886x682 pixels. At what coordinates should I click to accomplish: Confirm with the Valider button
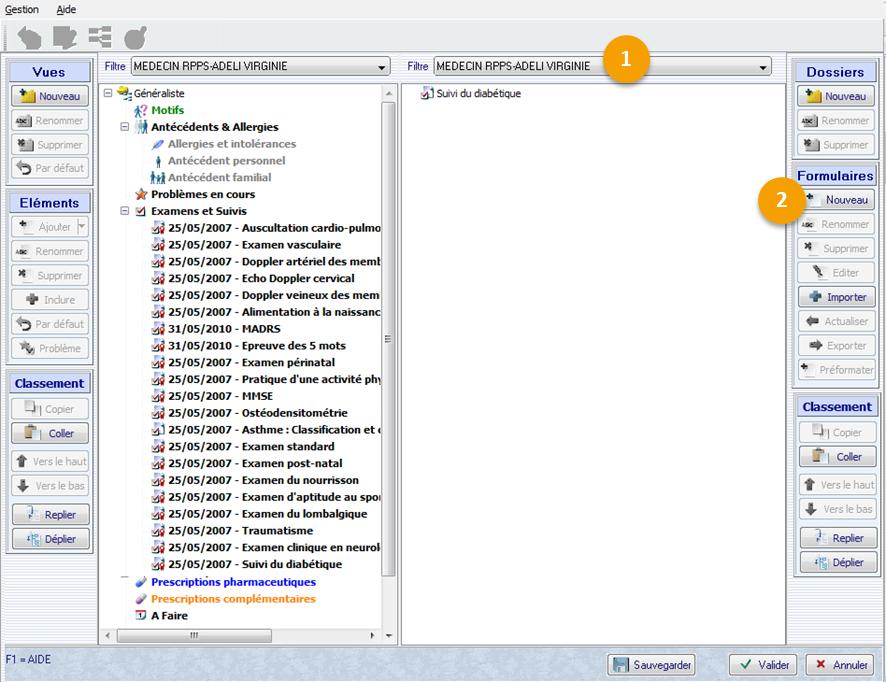point(762,665)
